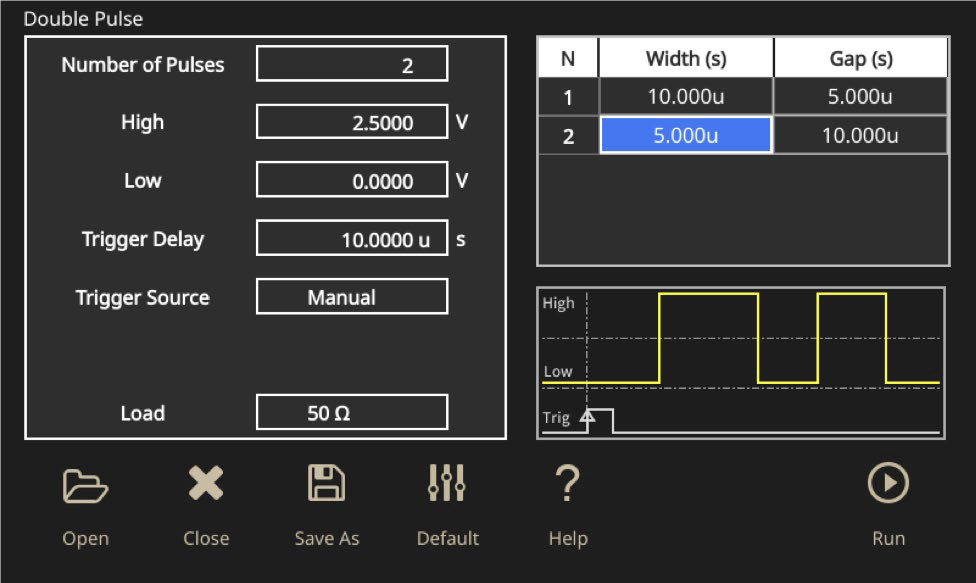Click highlighted pulse 2 Width cell 5.000u
The height and width of the screenshot is (583, 976).
686,136
